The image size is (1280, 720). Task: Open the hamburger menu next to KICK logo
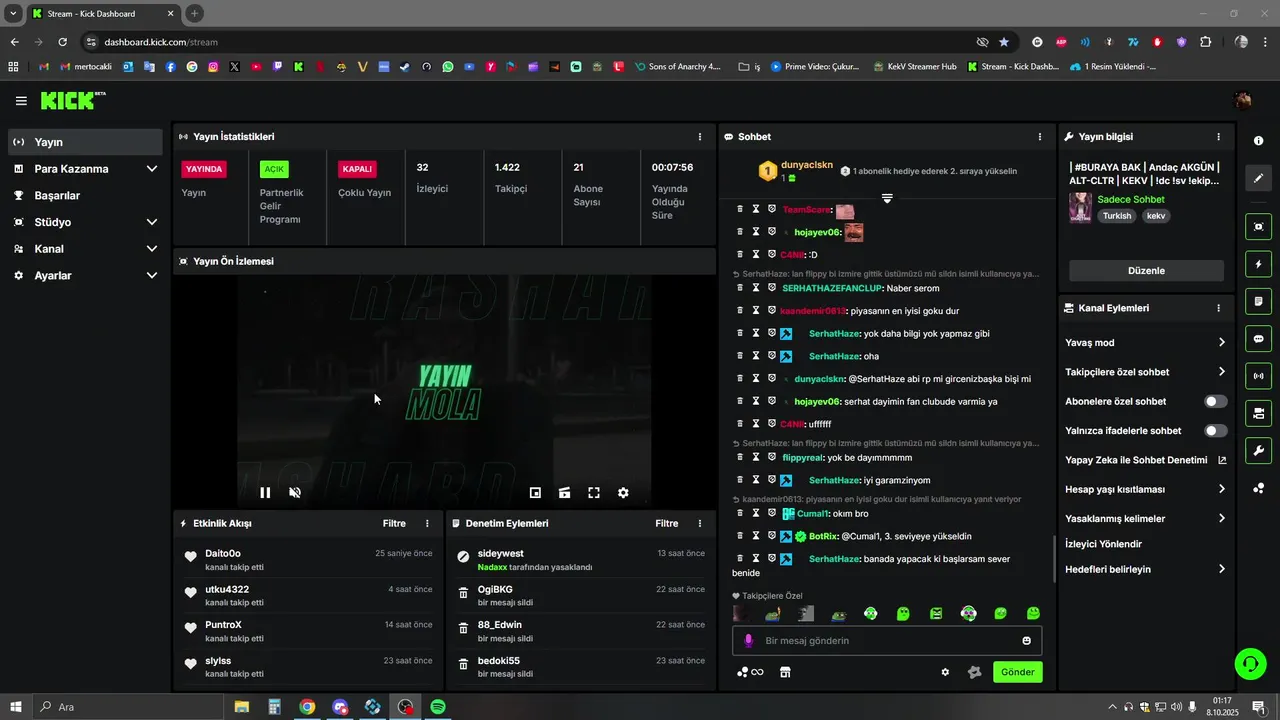[21, 101]
